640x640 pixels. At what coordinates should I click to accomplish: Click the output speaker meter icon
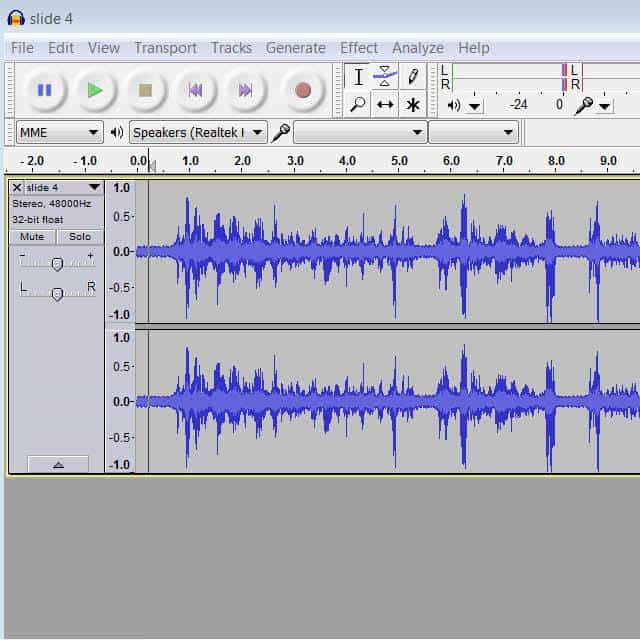click(x=454, y=106)
